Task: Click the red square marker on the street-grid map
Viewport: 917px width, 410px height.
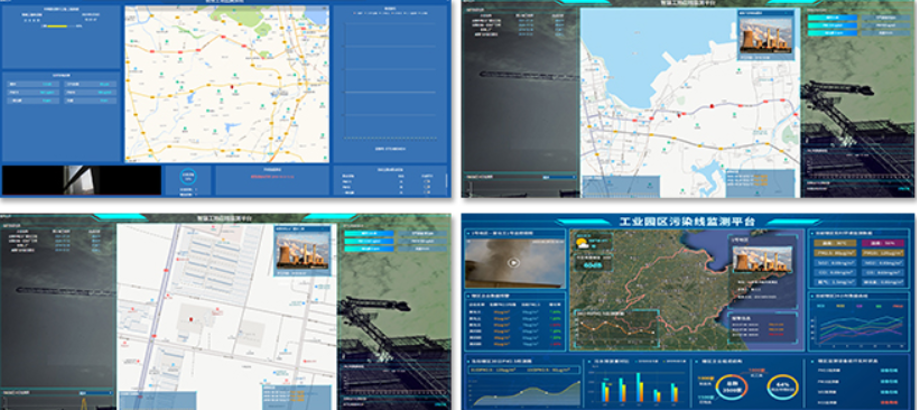Action: tap(190, 319)
